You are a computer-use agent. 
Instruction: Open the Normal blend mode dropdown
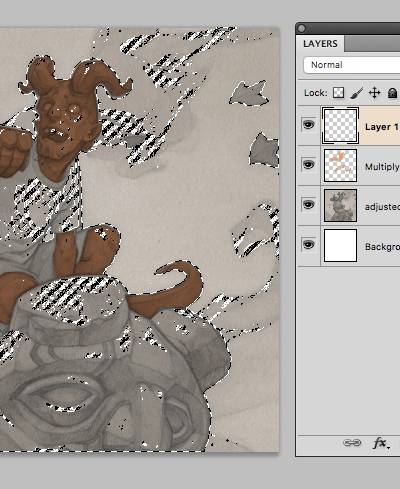click(x=352, y=65)
